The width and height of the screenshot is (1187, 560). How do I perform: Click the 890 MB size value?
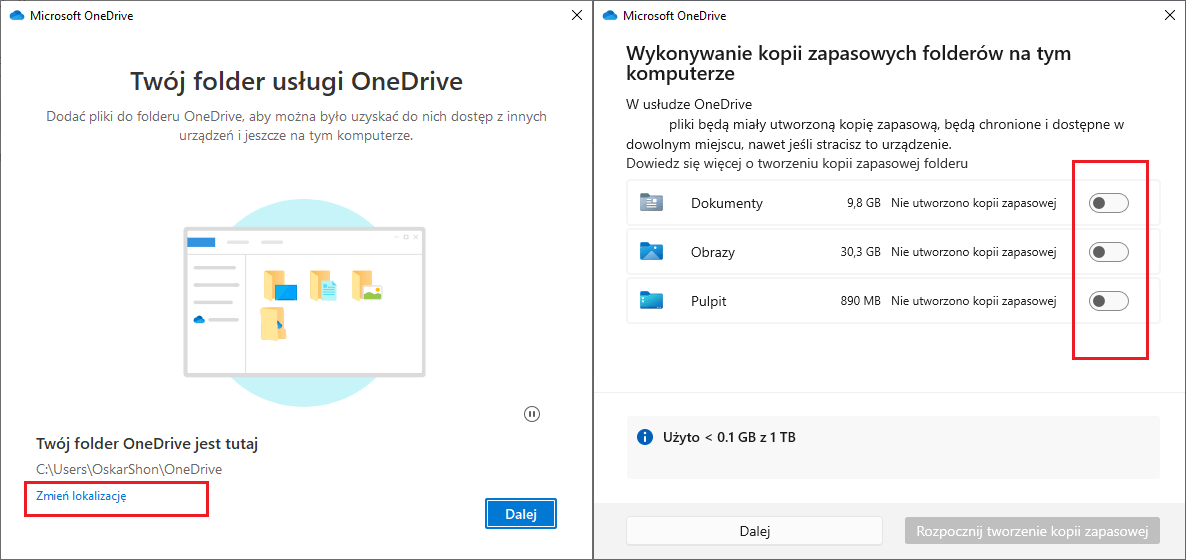tap(861, 301)
